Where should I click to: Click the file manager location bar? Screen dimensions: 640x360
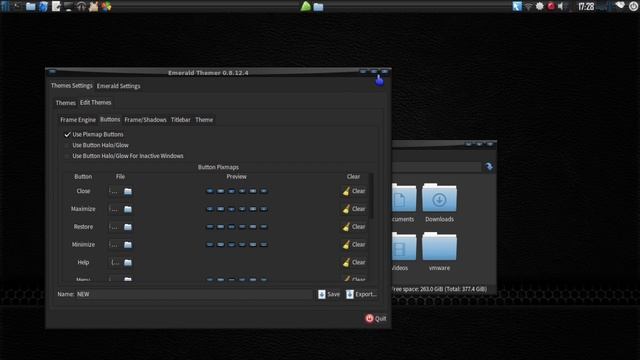click(436, 167)
